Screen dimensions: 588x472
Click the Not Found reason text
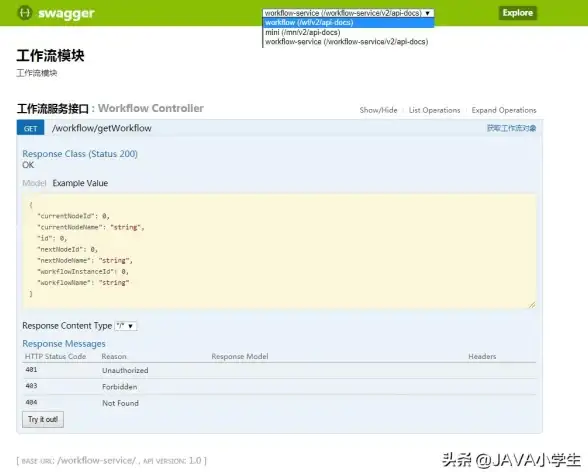(x=120, y=403)
